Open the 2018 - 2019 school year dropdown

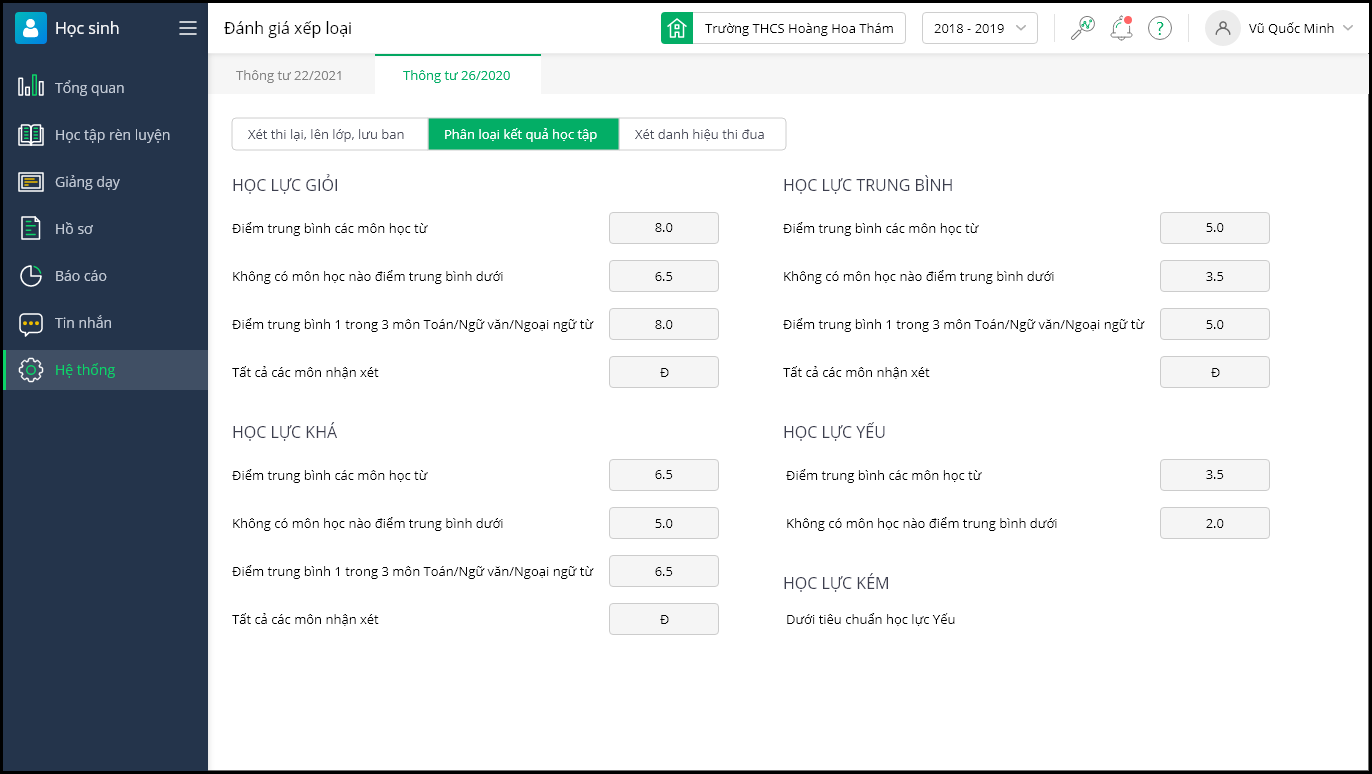(979, 28)
